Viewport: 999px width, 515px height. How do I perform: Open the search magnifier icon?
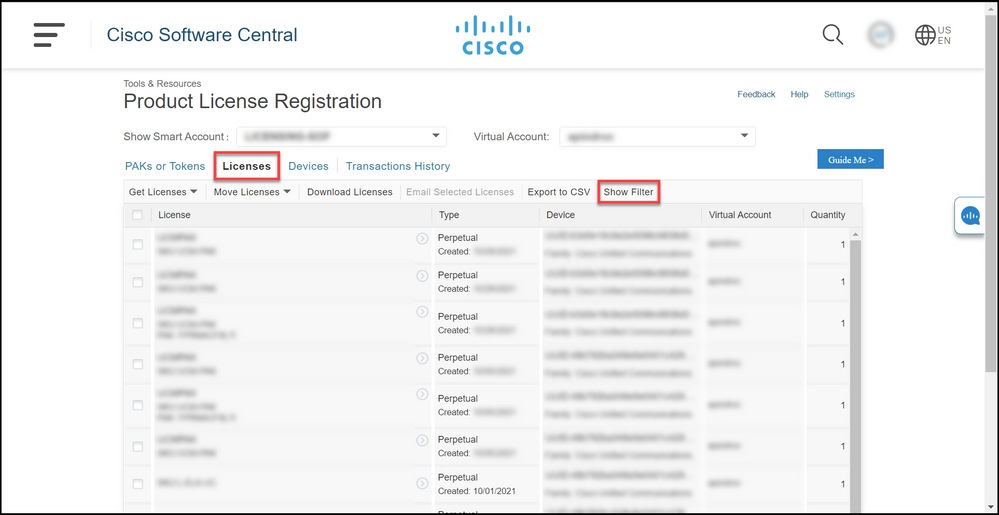832,35
